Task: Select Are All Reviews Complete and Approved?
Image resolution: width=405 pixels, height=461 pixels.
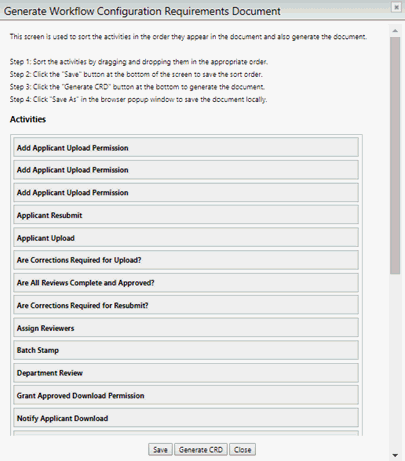Action: pos(186,283)
